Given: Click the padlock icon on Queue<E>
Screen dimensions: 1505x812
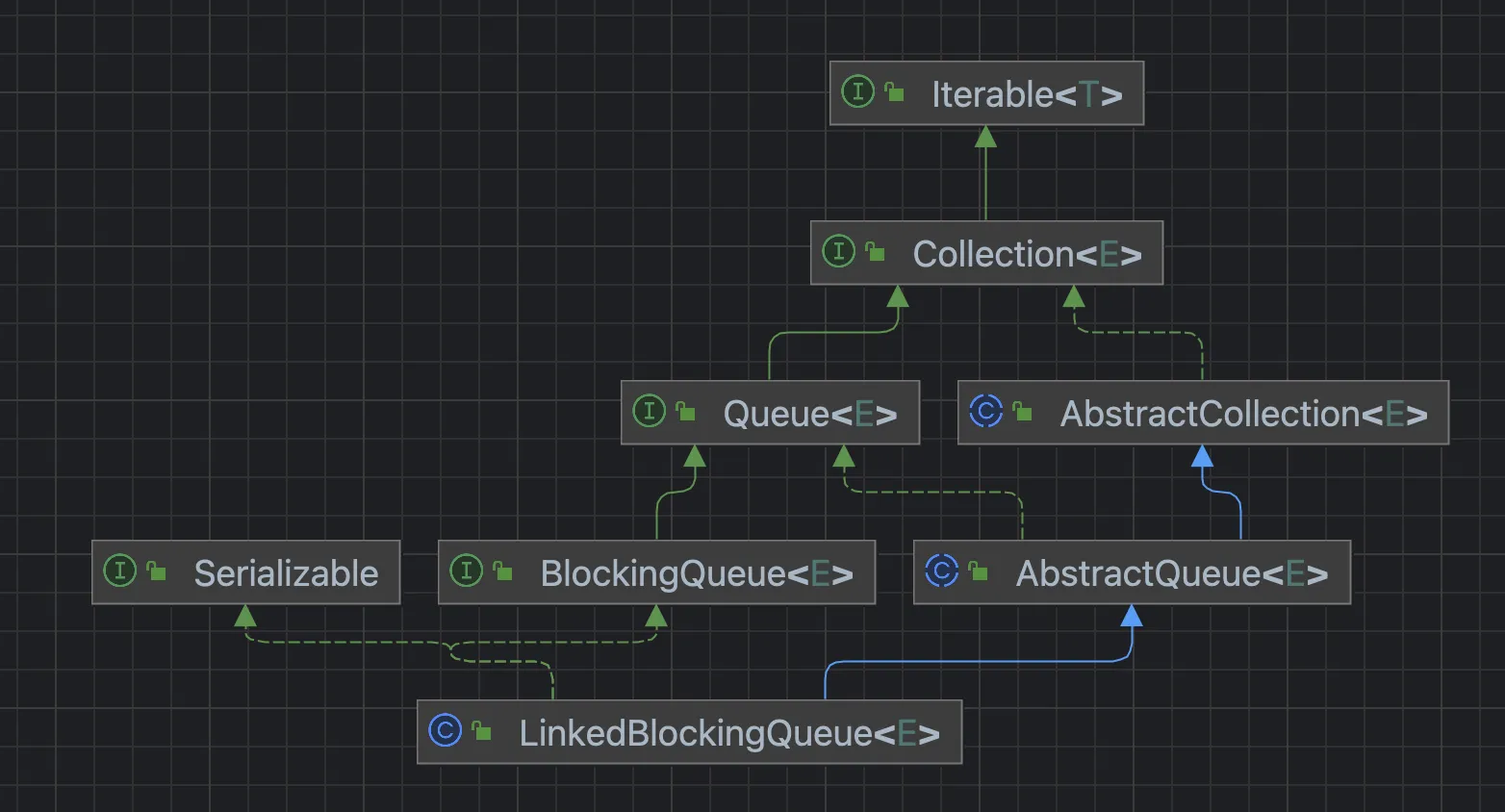Looking at the screenshot, I should click(x=685, y=411).
